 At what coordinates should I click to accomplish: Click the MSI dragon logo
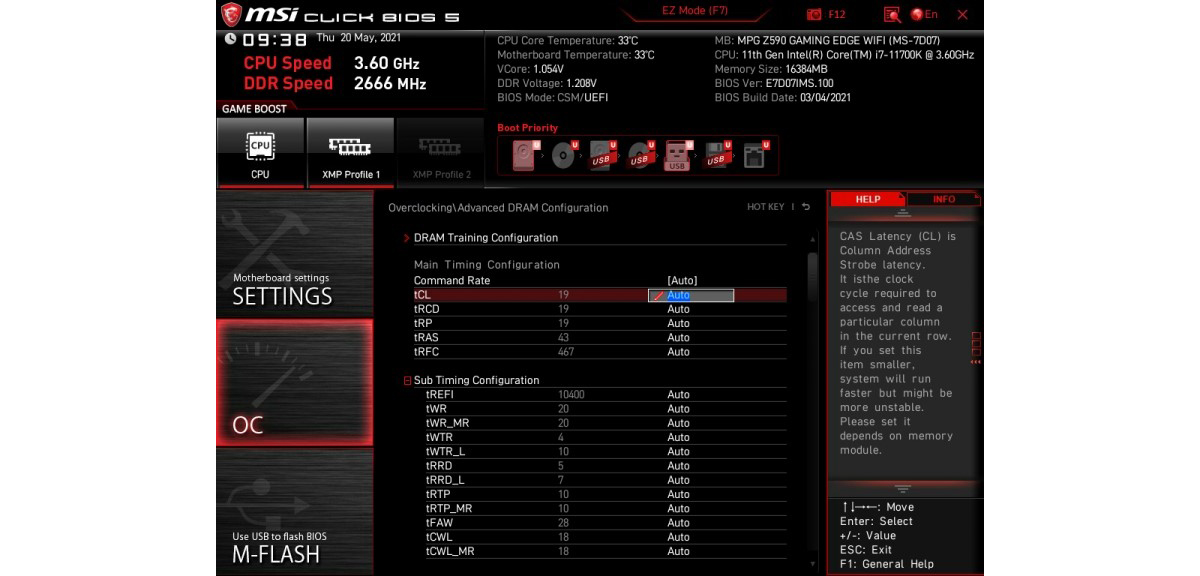pyautogui.click(x=231, y=14)
